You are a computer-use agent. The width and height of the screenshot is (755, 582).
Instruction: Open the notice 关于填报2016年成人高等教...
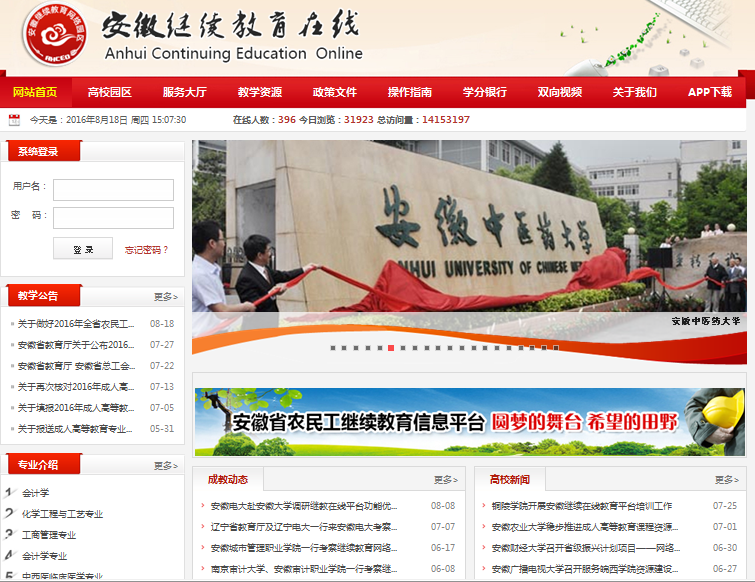pyautogui.click(x=76, y=408)
